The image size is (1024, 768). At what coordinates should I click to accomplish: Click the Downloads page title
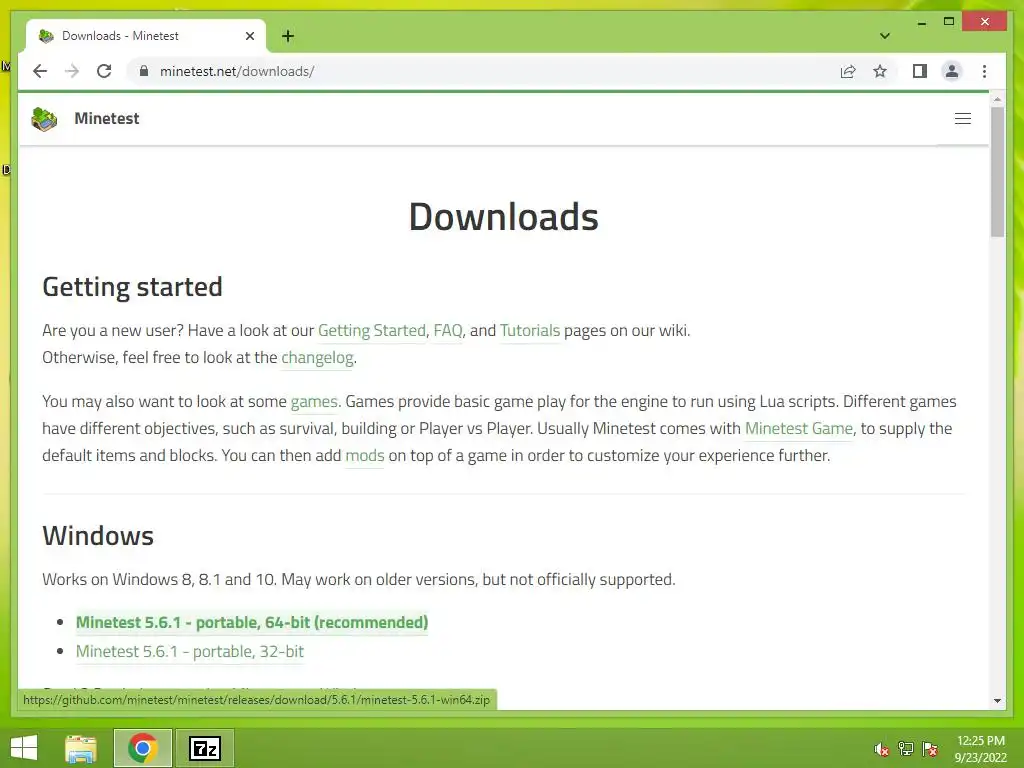(x=504, y=217)
